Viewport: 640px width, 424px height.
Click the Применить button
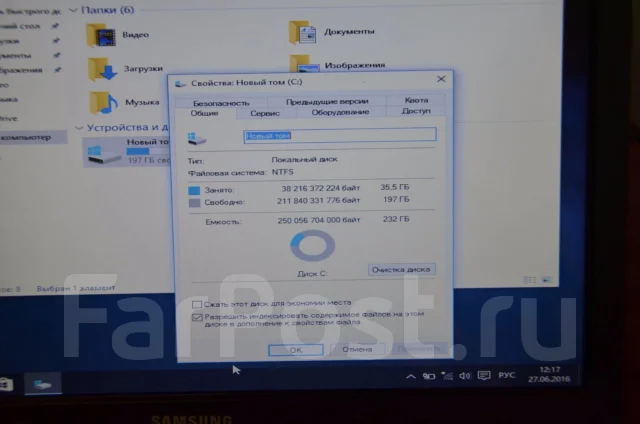pos(419,349)
